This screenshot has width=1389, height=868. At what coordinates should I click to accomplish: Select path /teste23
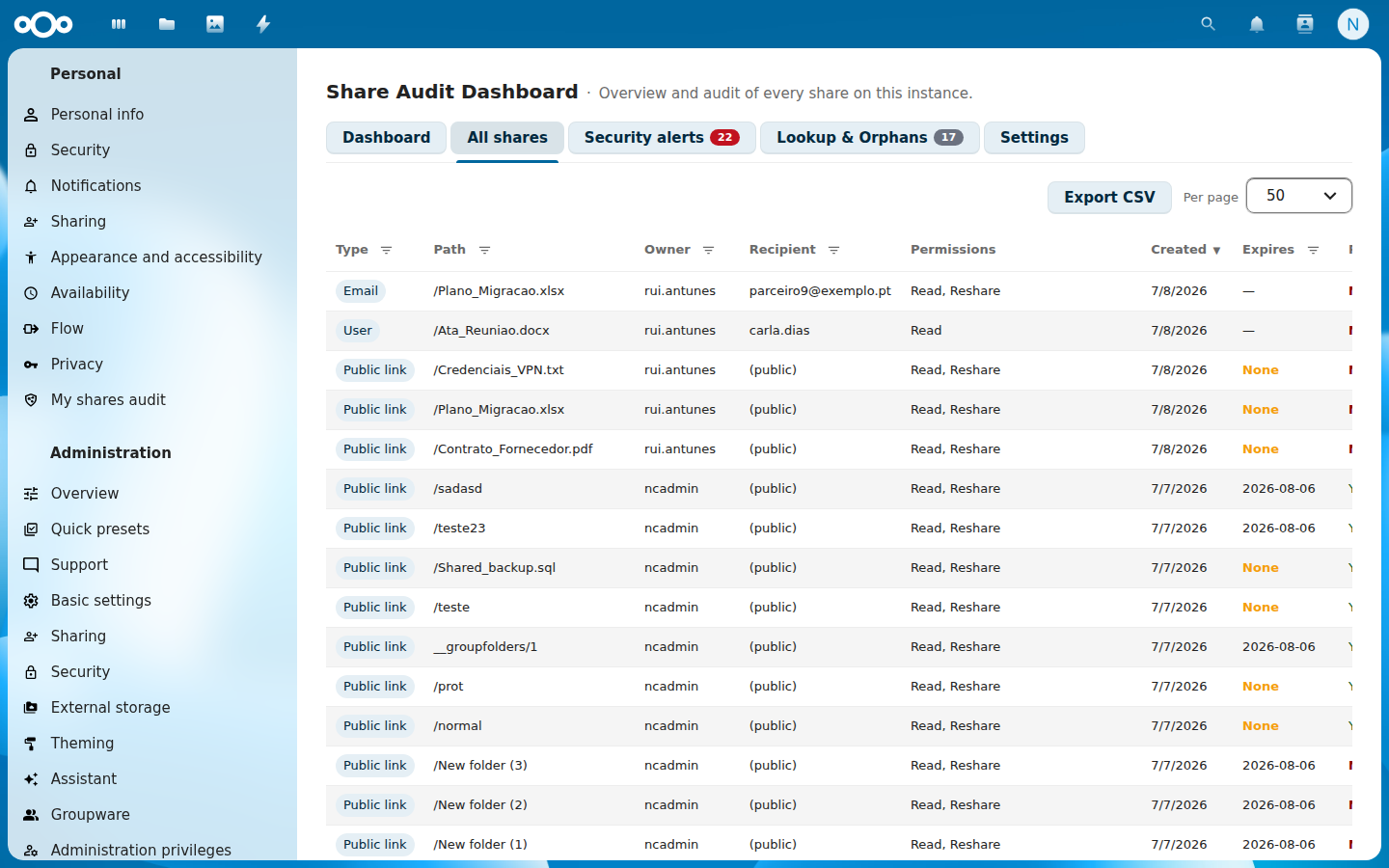(x=459, y=529)
